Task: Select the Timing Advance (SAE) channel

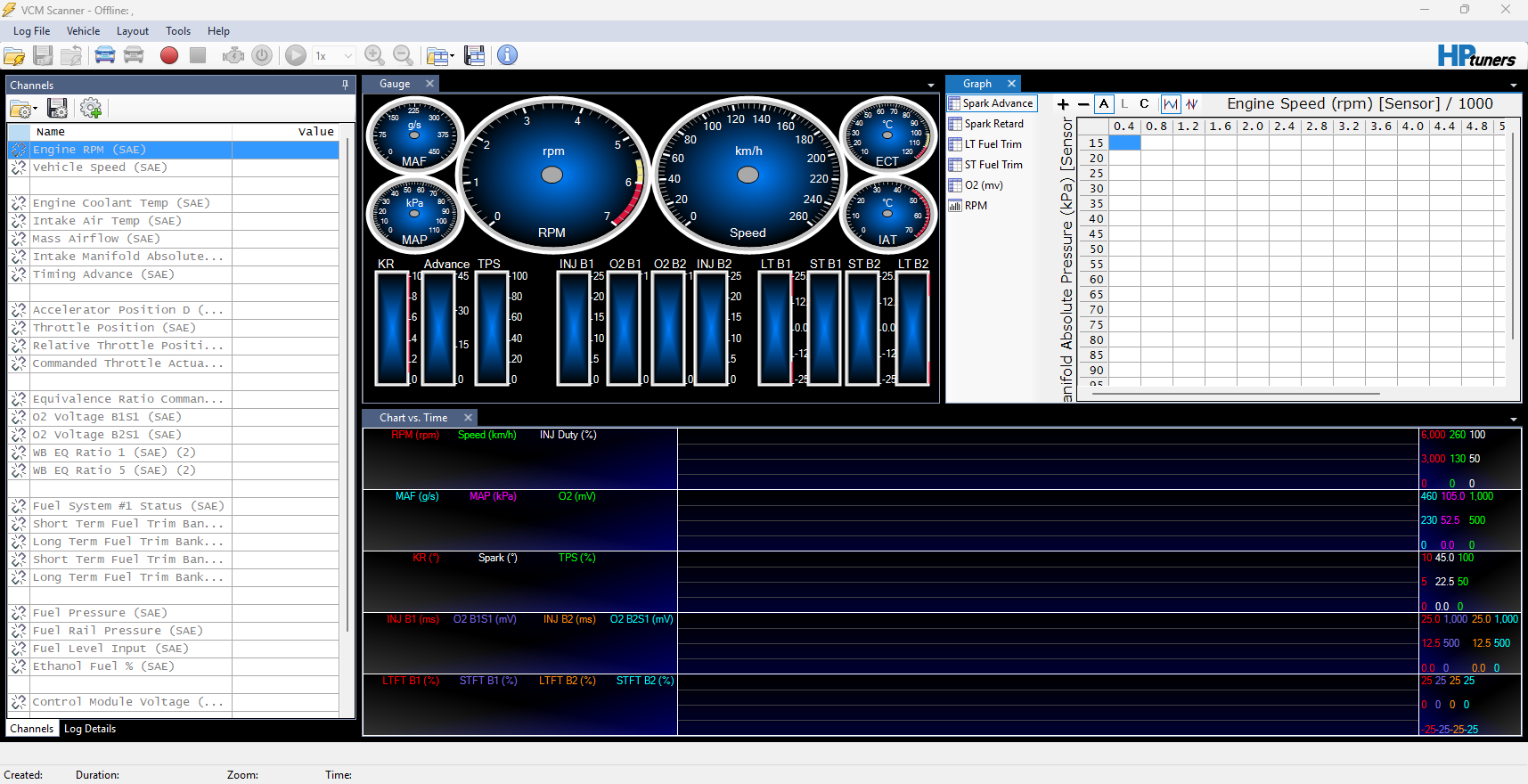Action: click(174, 274)
